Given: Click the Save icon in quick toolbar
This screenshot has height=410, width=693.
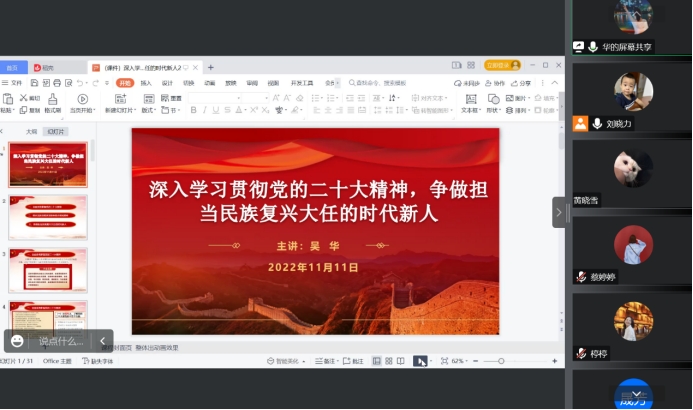Looking at the screenshot, I should click(34, 83).
